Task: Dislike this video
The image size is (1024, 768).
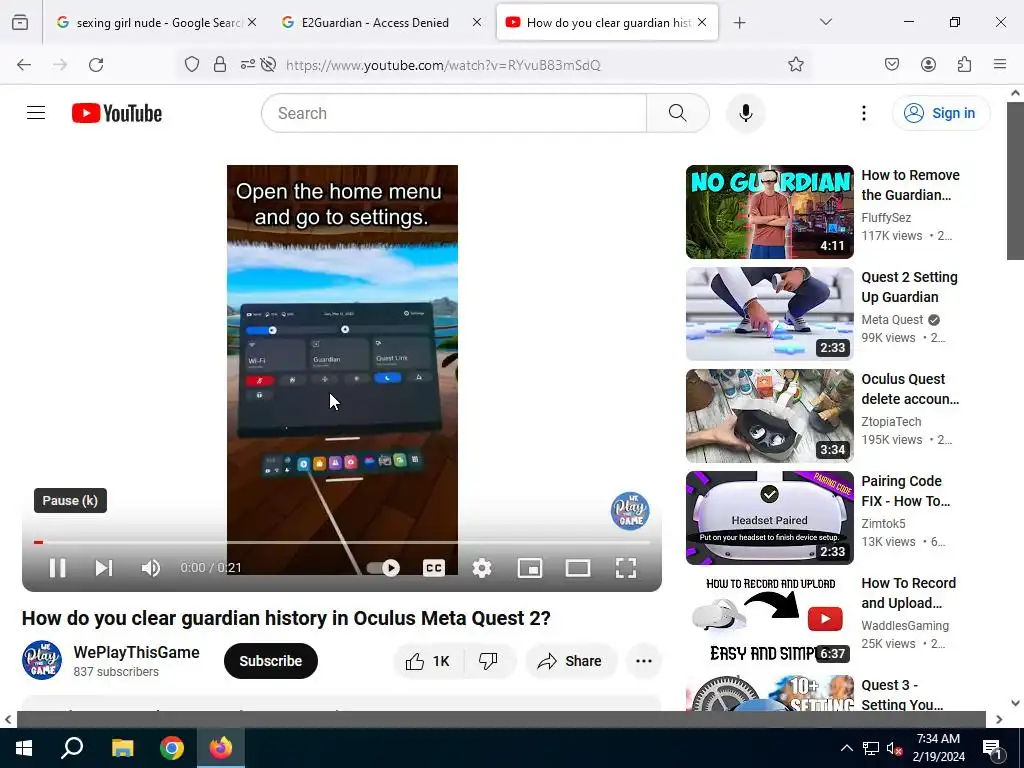Action: click(488, 661)
